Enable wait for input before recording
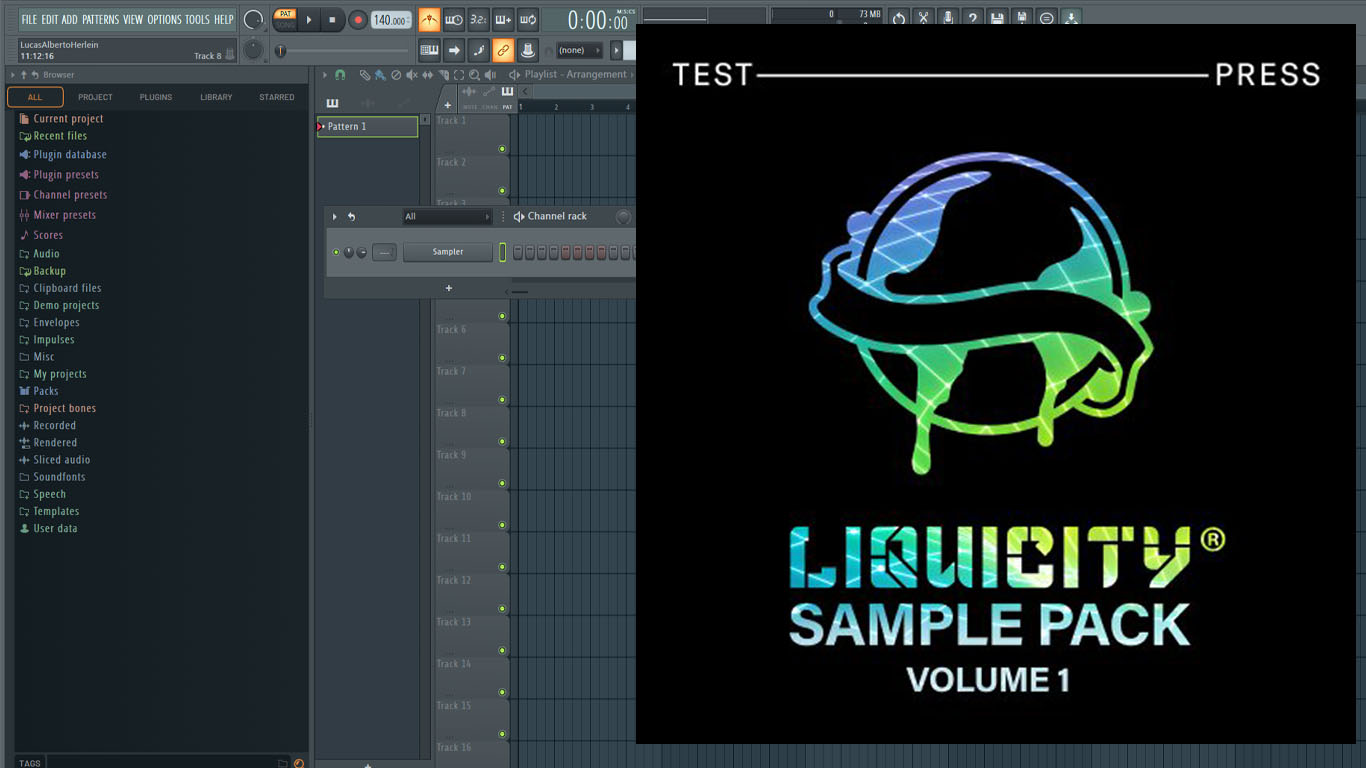The height and width of the screenshot is (768, 1366). pos(454,20)
